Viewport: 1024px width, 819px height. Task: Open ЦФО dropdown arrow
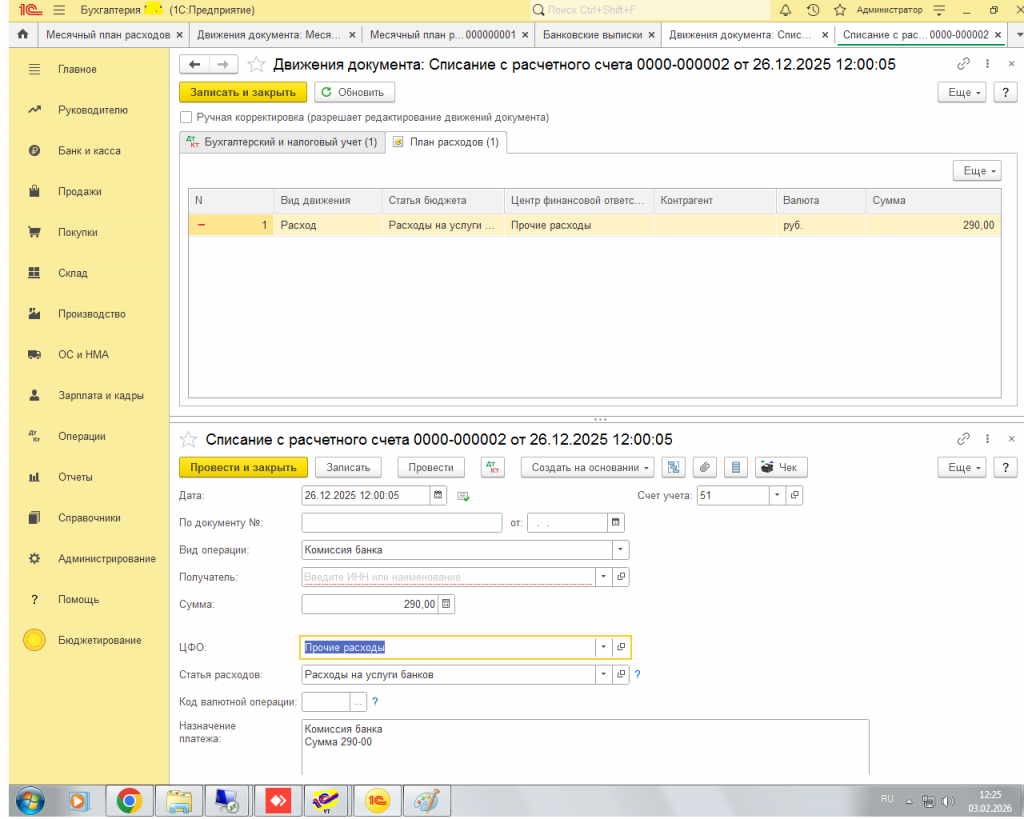coord(603,647)
